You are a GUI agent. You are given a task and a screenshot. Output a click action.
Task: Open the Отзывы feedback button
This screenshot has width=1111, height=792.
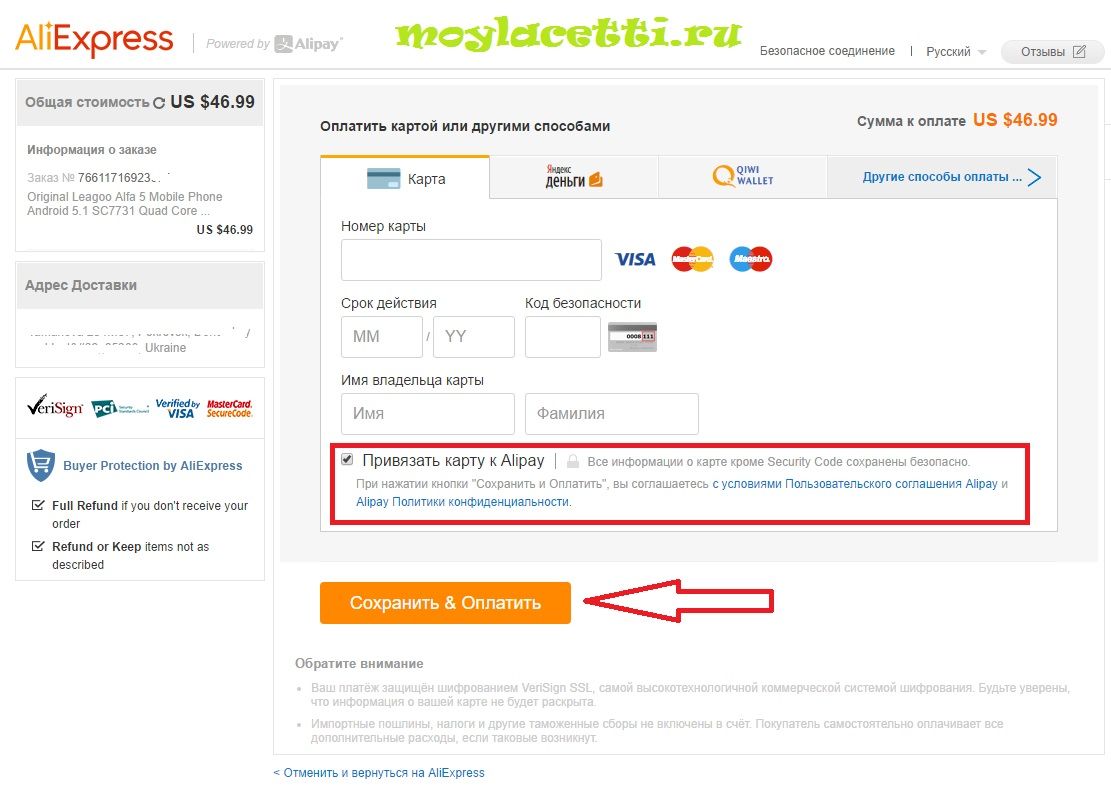pos(1052,52)
